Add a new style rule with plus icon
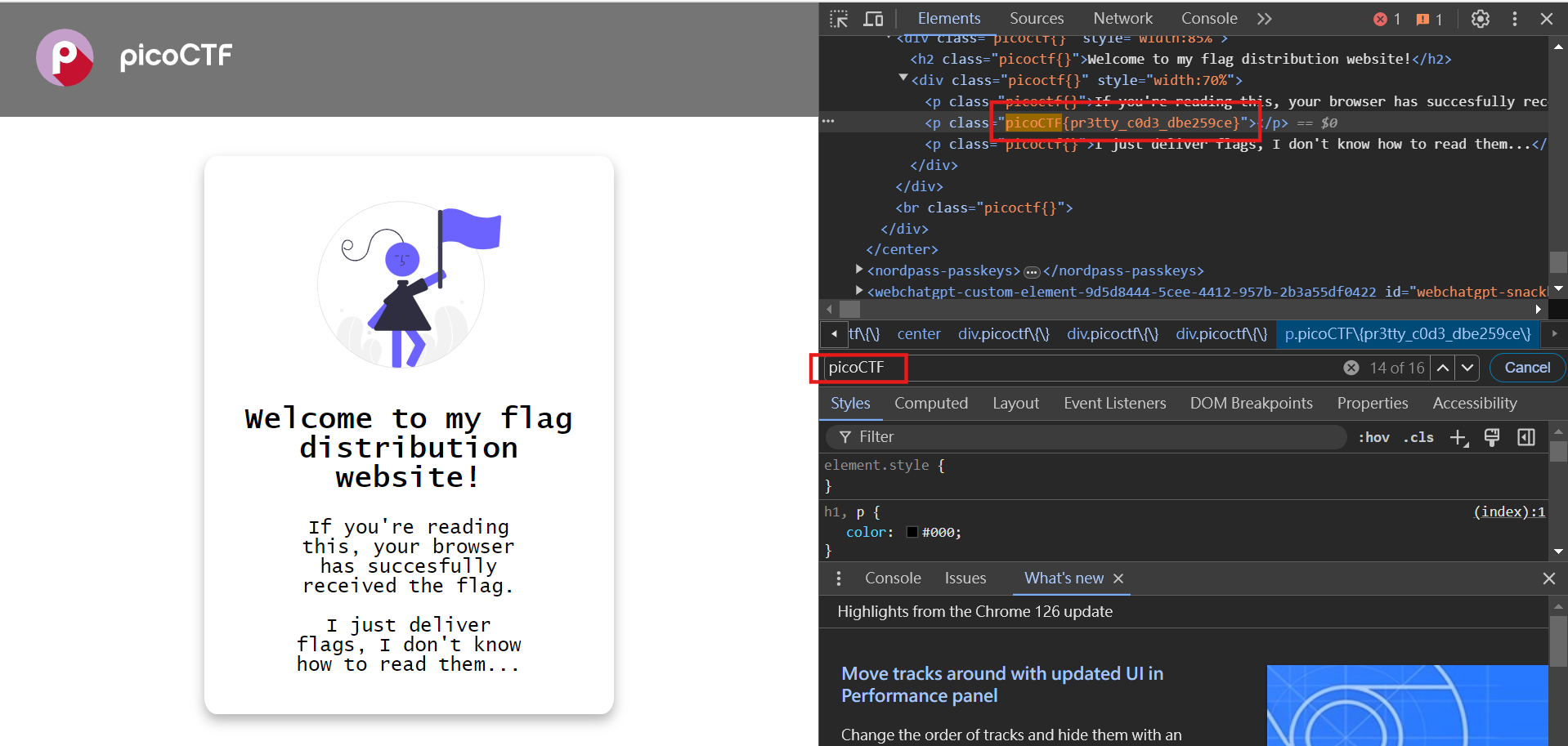The image size is (1568, 746). click(x=1458, y=437)
